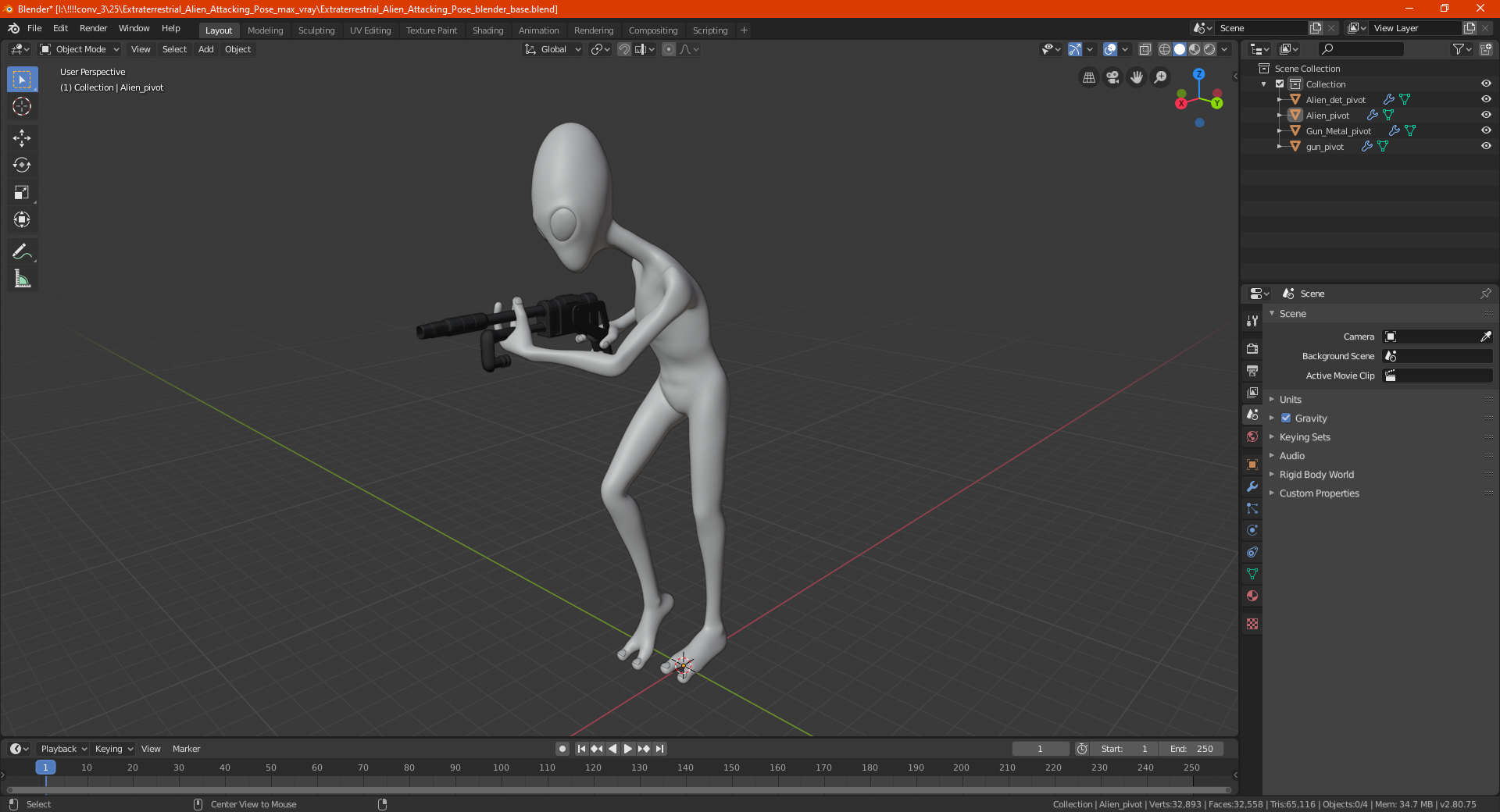Open the Playback dropdown in timeline

(x=63, y=749)
